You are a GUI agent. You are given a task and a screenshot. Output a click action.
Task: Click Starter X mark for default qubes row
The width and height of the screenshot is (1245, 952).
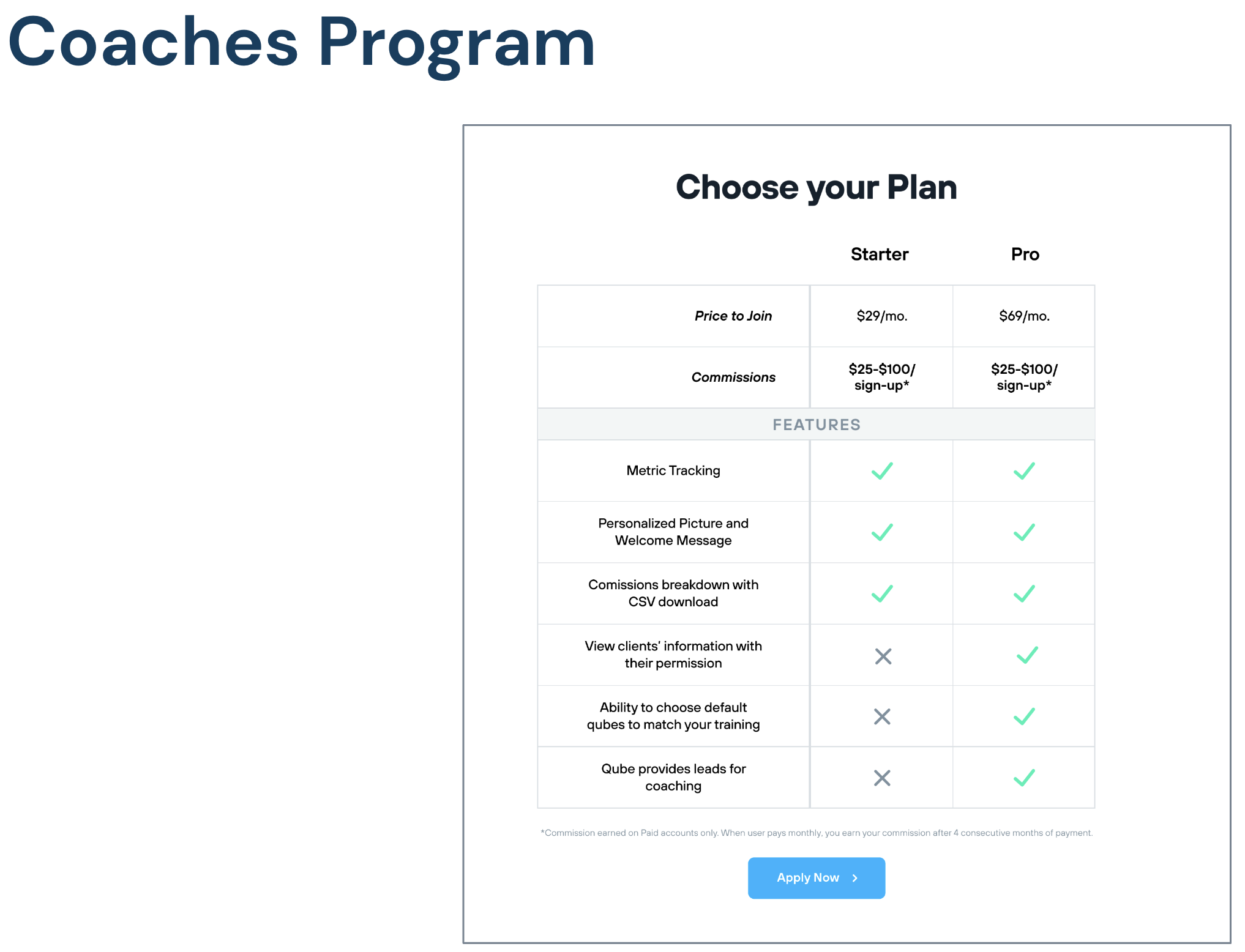(x=882, y=716)
